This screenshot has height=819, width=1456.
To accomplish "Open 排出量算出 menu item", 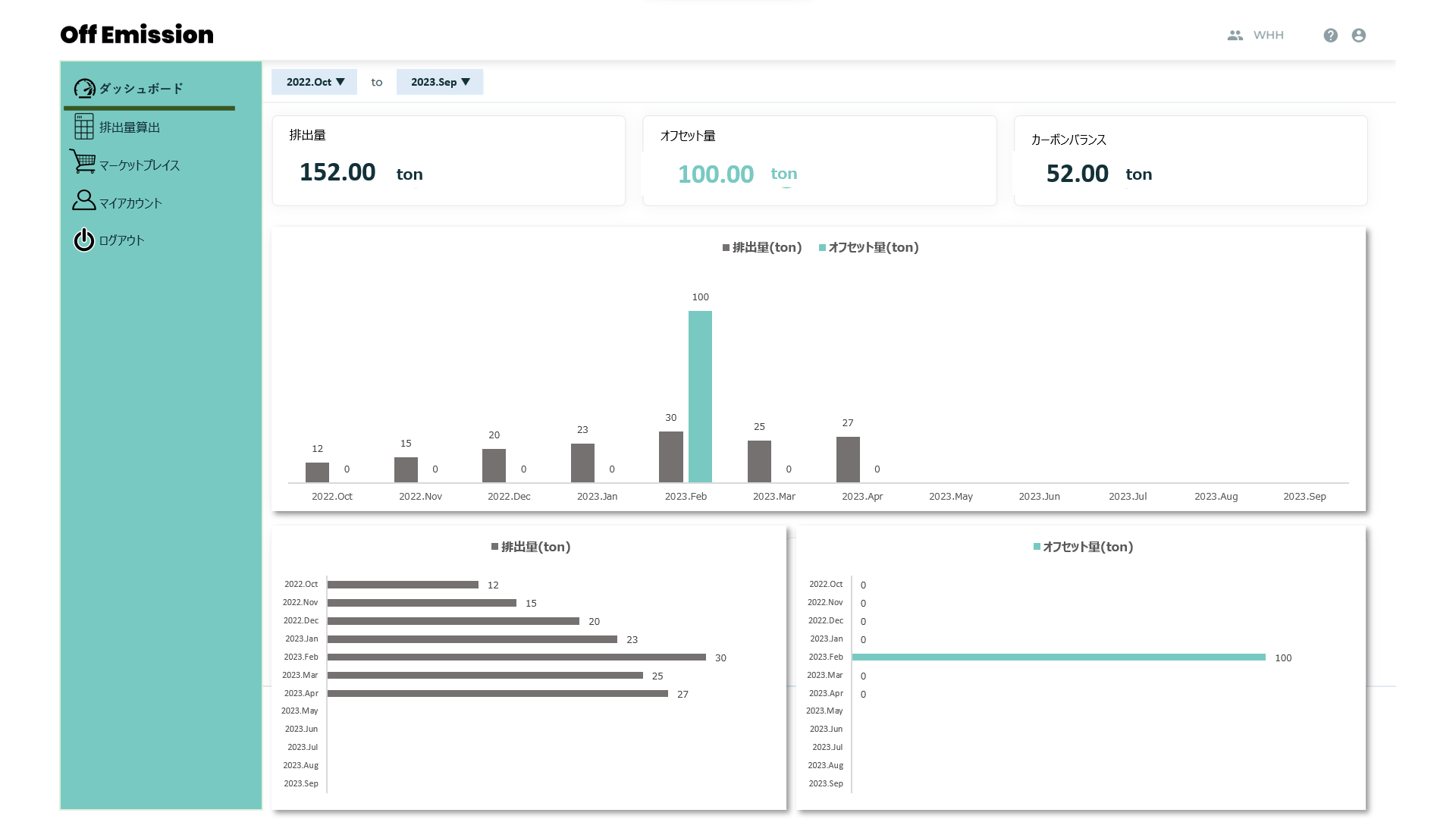I will (x=130, y=127).
